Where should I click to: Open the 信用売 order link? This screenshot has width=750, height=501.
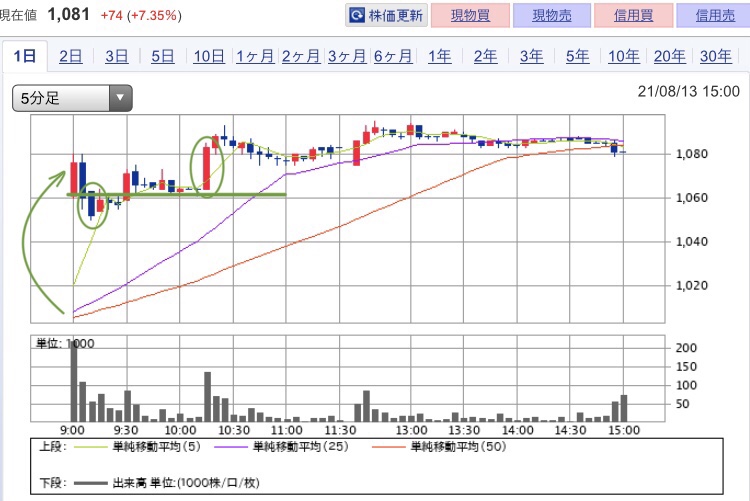(714, 15)
